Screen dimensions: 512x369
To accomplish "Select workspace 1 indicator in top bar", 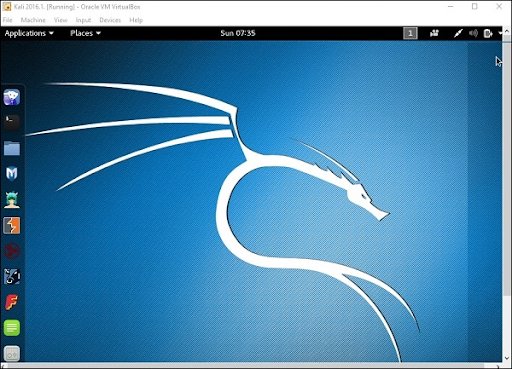I will pos(410,33).
